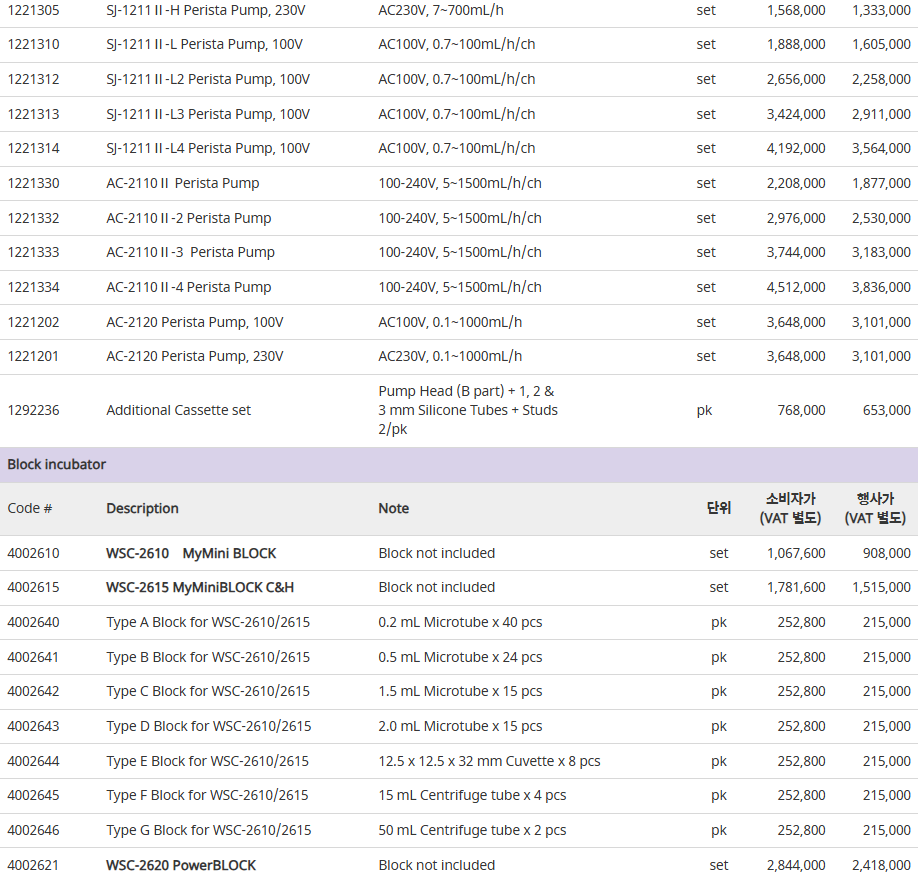The height and width of the screenshot is (879, 920).
Task: Open WSC-2620 PowerBLOCK product
Action: [x=181, y=866]
